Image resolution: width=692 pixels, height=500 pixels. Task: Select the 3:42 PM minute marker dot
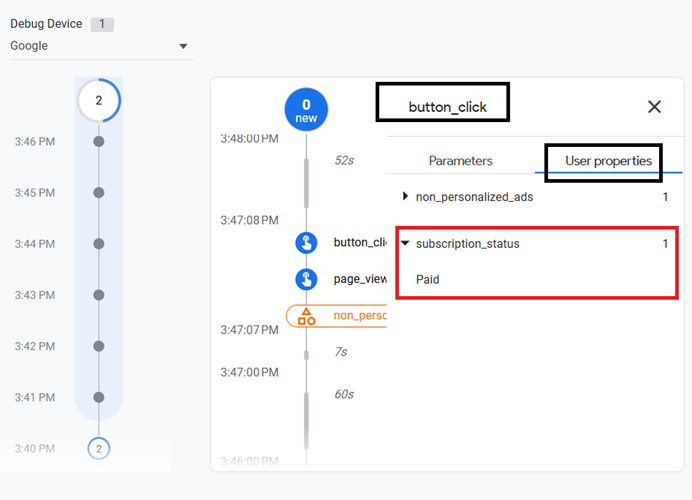point(99,346)
